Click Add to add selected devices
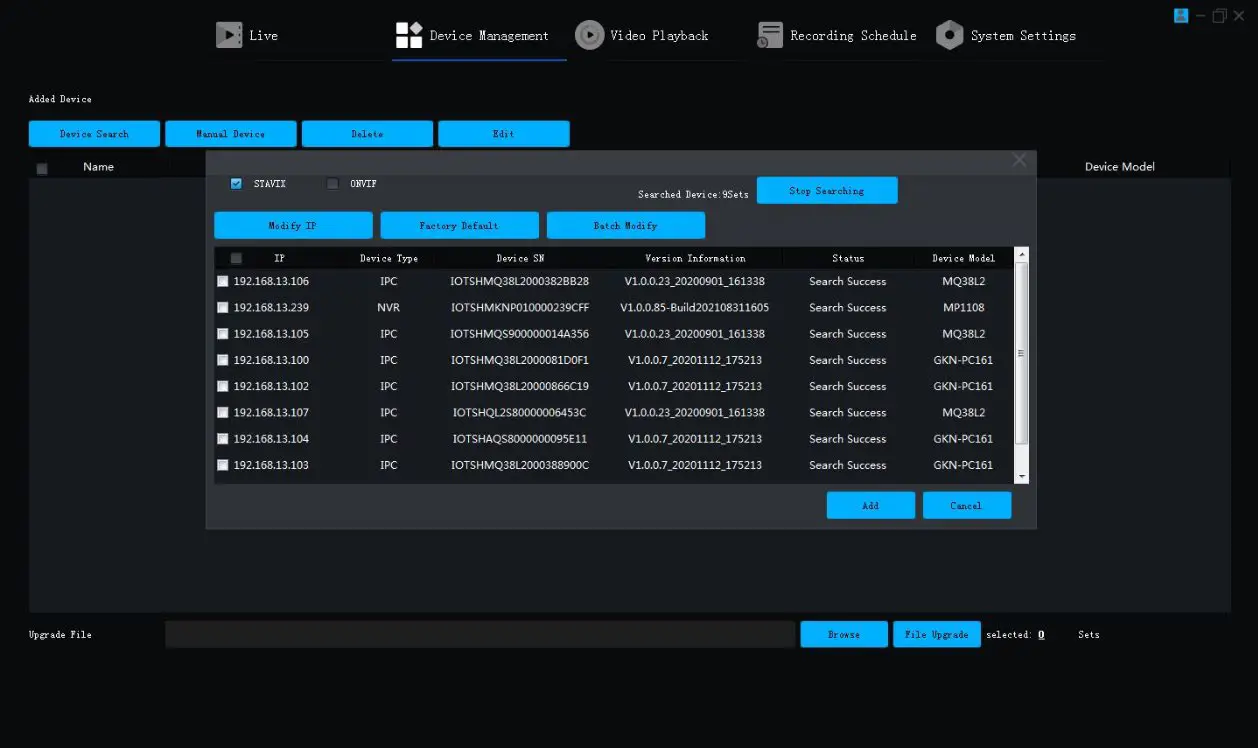The height and width of the screenshot is (748, 1258). pos(870,505)
